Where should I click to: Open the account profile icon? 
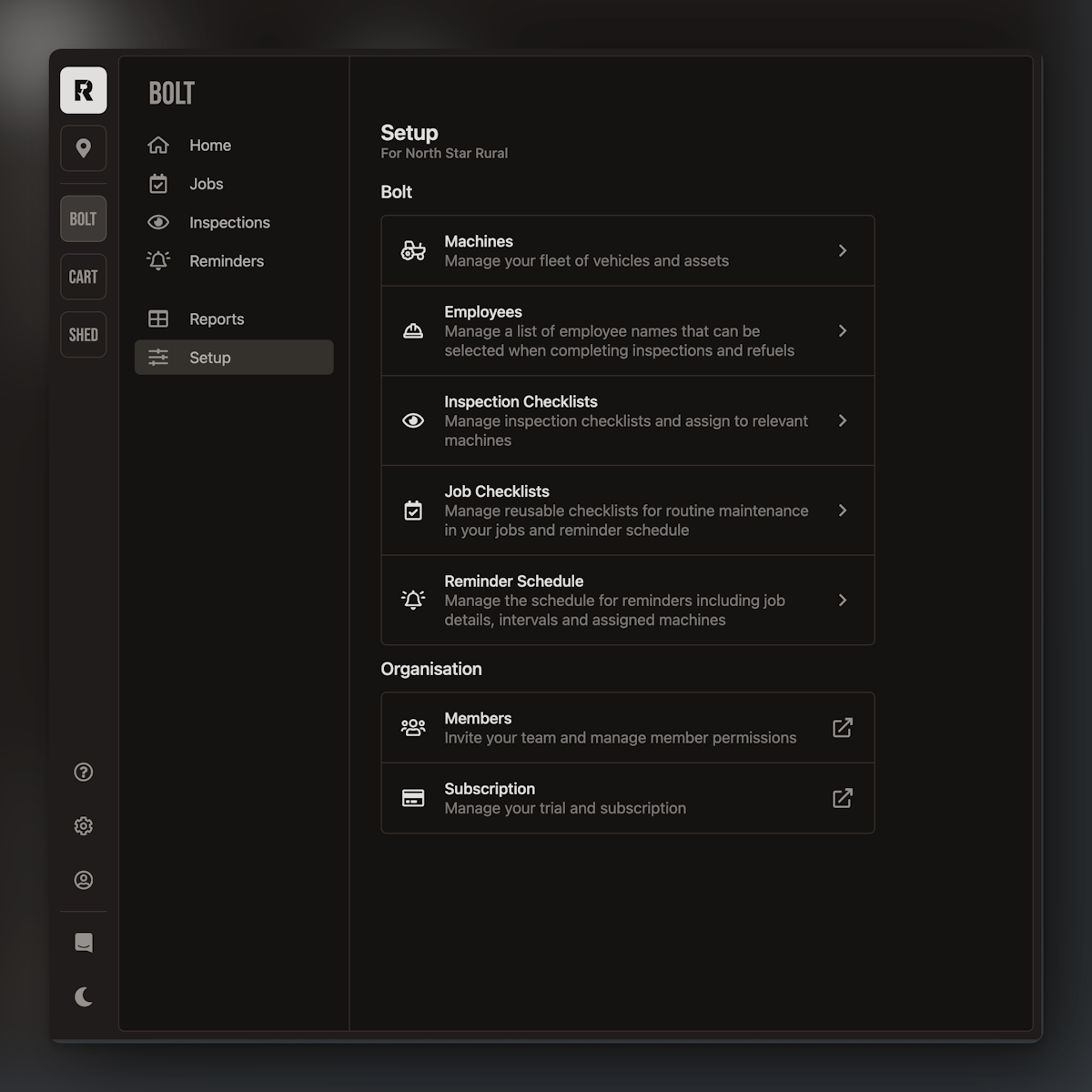point(83,880)
